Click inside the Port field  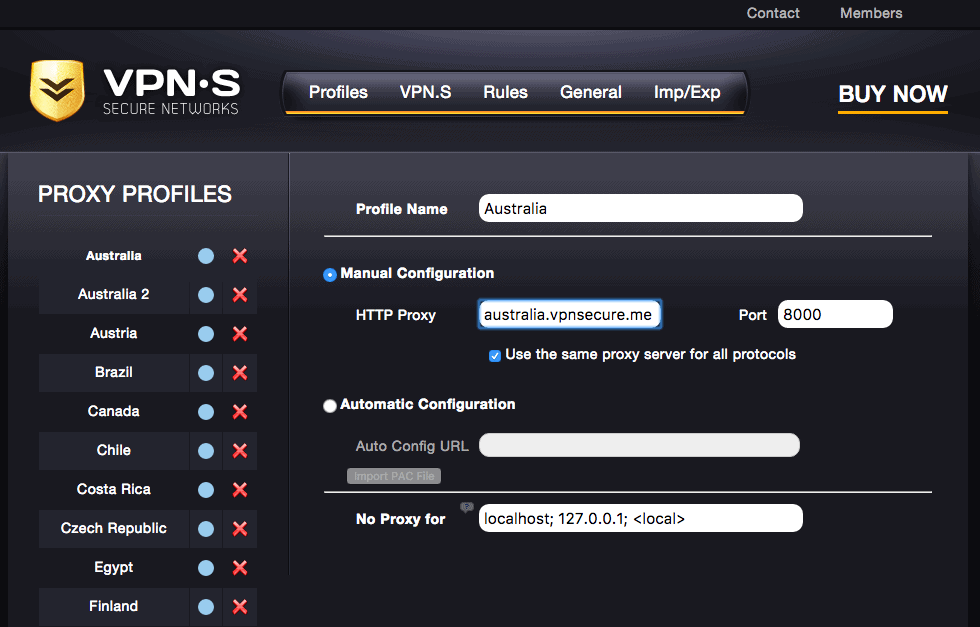[x=835, y=313]
